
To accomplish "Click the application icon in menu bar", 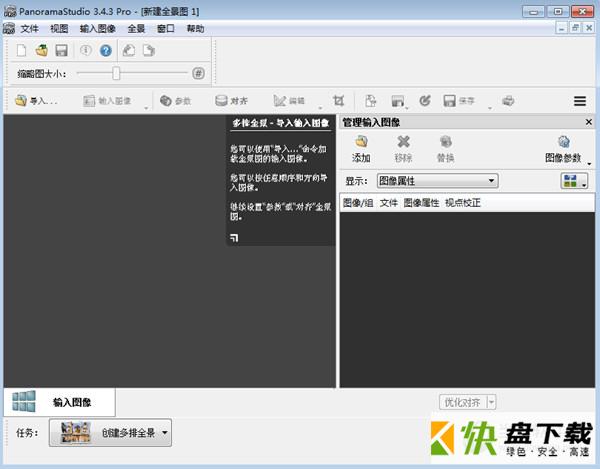I will [9, 29].
